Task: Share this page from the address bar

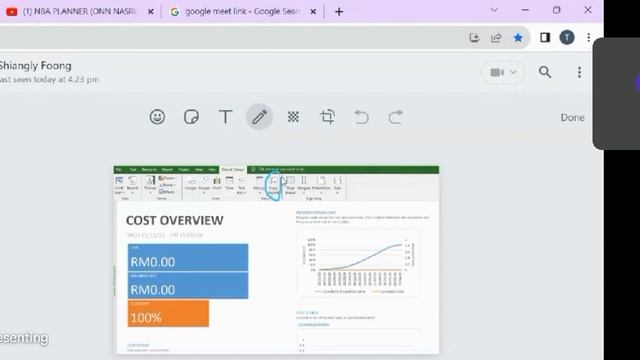Action: pos(496,38)
